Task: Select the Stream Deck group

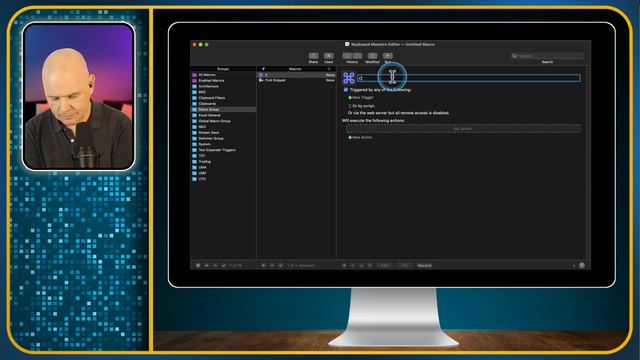Action: (224, 133)
